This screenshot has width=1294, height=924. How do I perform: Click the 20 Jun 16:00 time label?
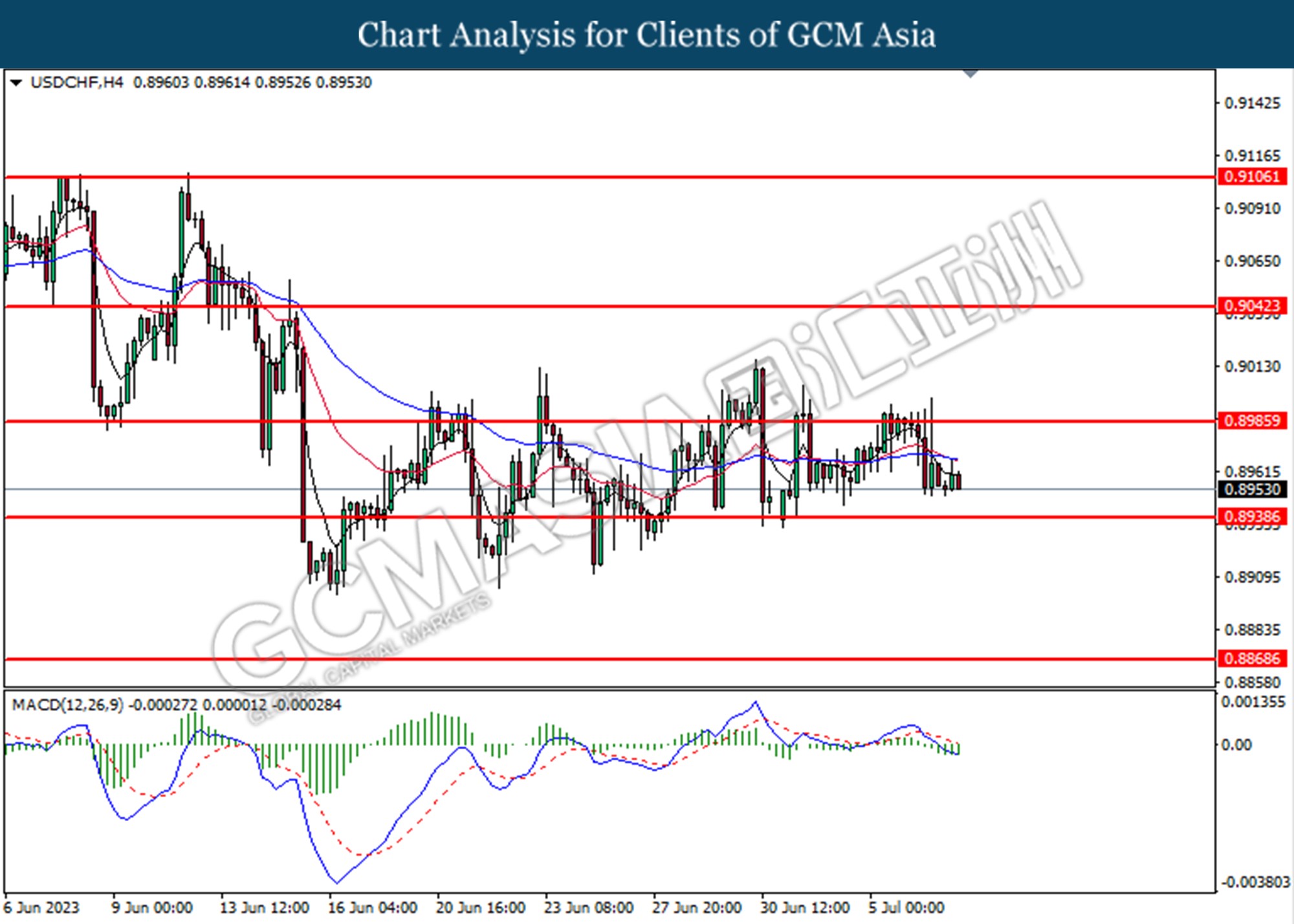(x=481, y=908)
